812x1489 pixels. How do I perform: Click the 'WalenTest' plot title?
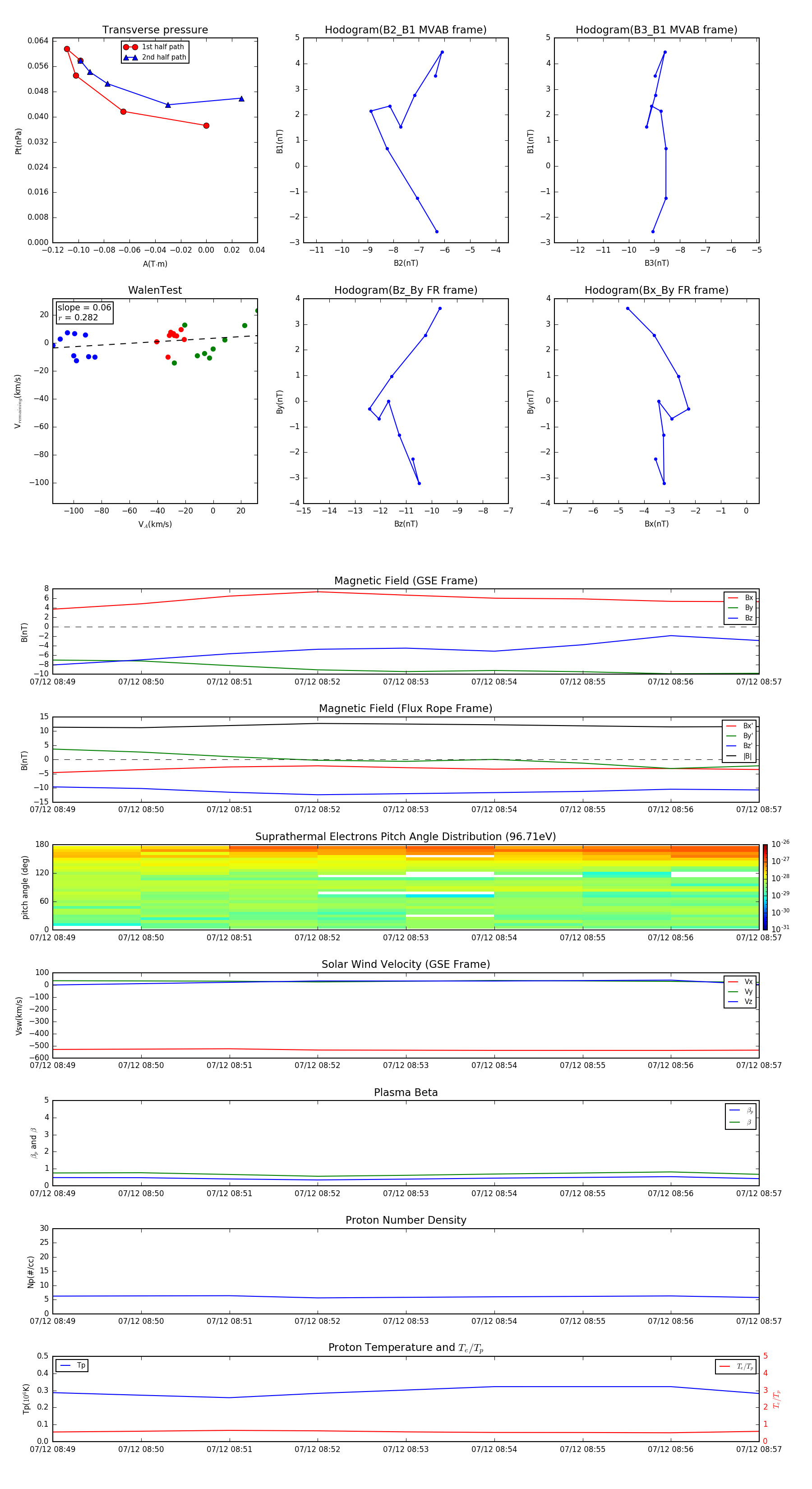point(155,290)
